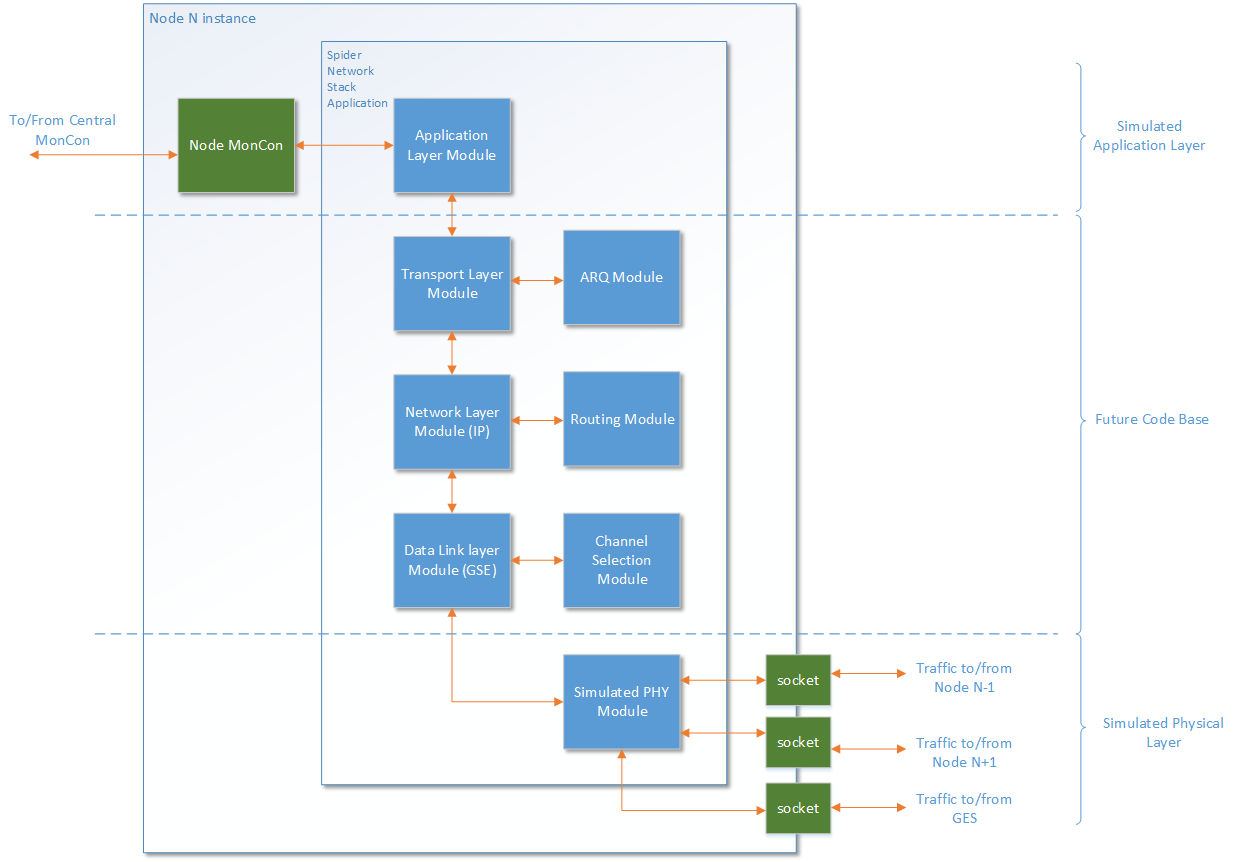Select the "Simulated Application Layer" label
The image size is (1236, 862).
pos(1148,136)
